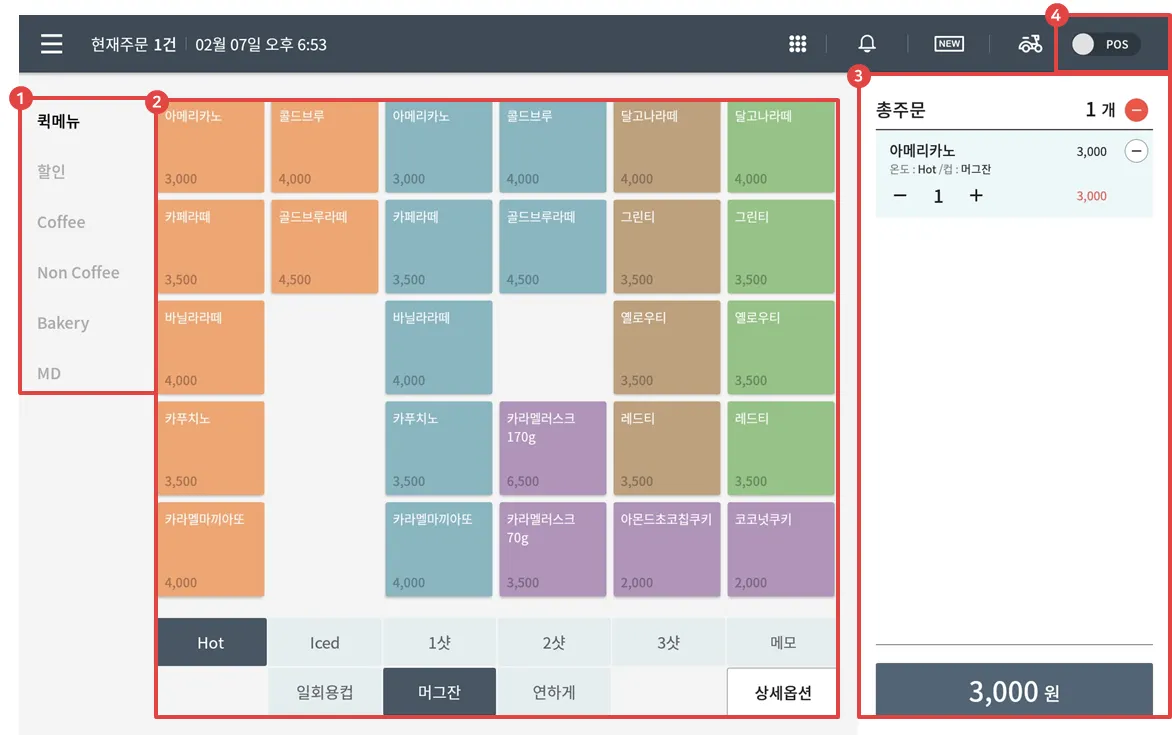Add orange 바닐라라떼 tile
Screen dimensions: 1172x735
[x=211, y=348]
